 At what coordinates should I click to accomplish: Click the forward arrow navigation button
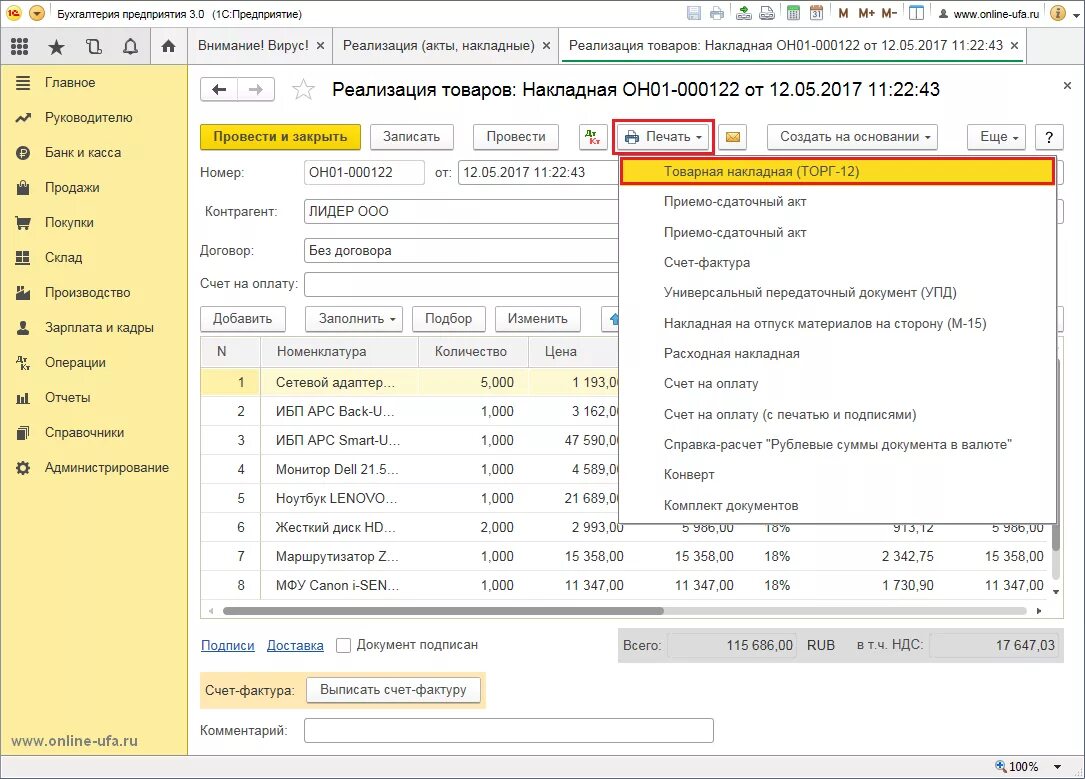pyautogui.click(x=256, y=89)
